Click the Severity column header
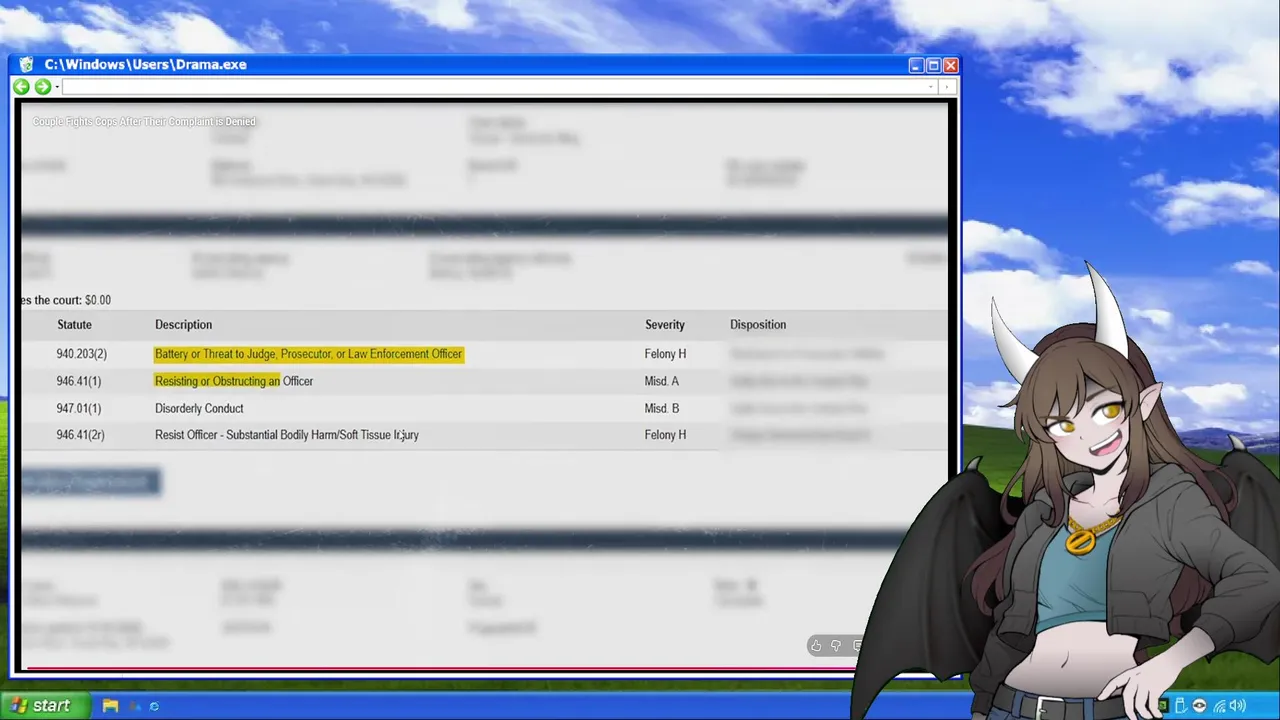1280x720 pixels. coord(665,325)
